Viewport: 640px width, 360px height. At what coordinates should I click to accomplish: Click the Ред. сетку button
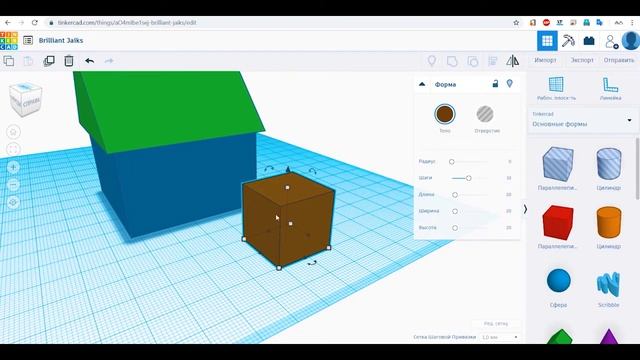(x=496, y=323)
